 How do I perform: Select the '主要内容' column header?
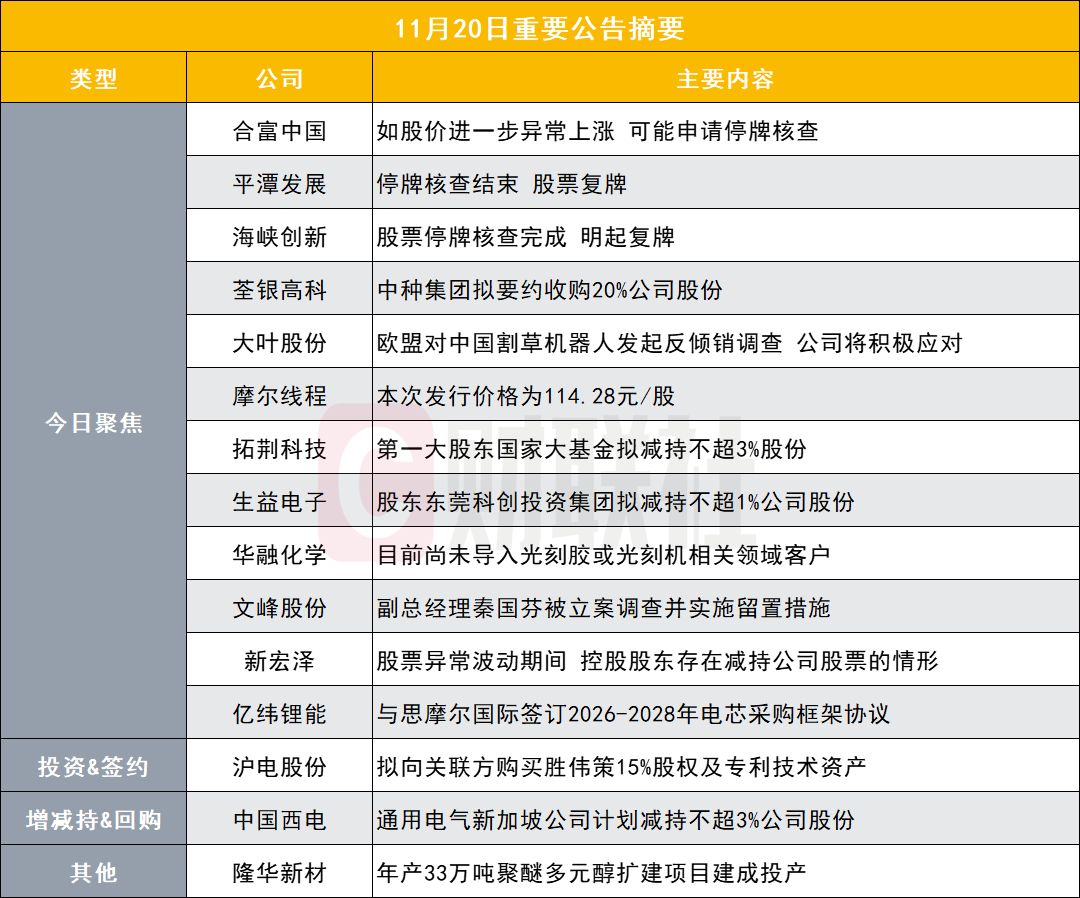(725, 79)
